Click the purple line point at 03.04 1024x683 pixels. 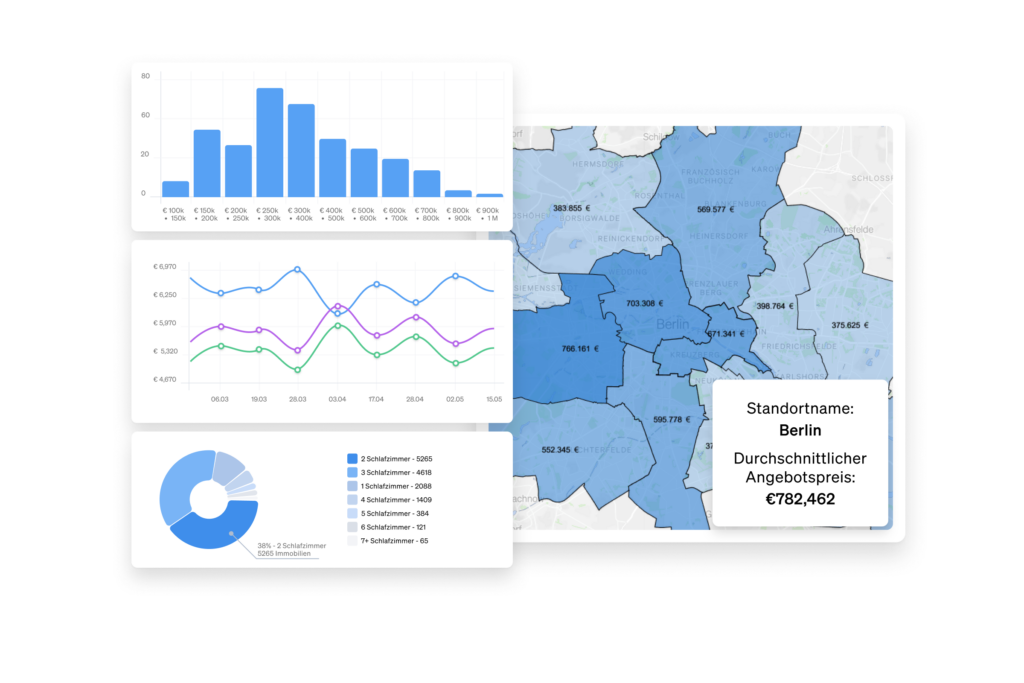click(x=337, y=305)
